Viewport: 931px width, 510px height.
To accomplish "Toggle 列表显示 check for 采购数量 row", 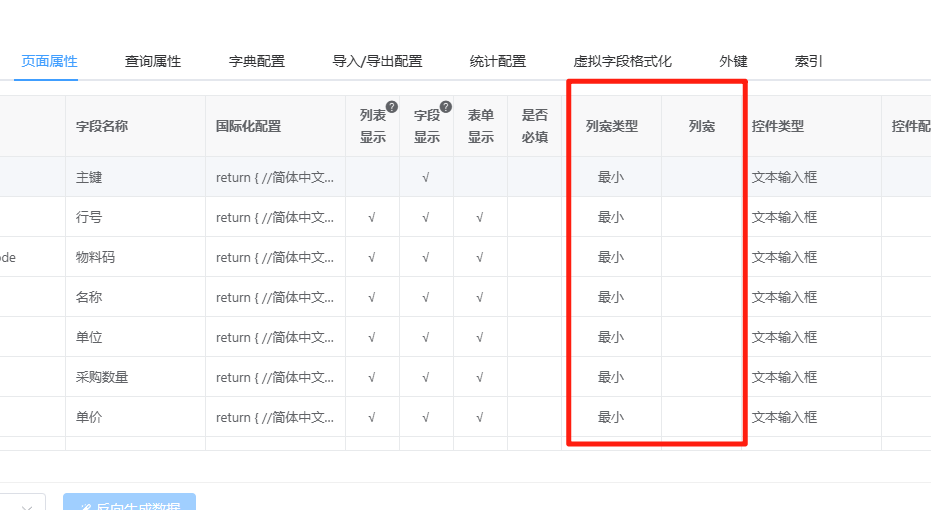I will [x=372, y=378].
